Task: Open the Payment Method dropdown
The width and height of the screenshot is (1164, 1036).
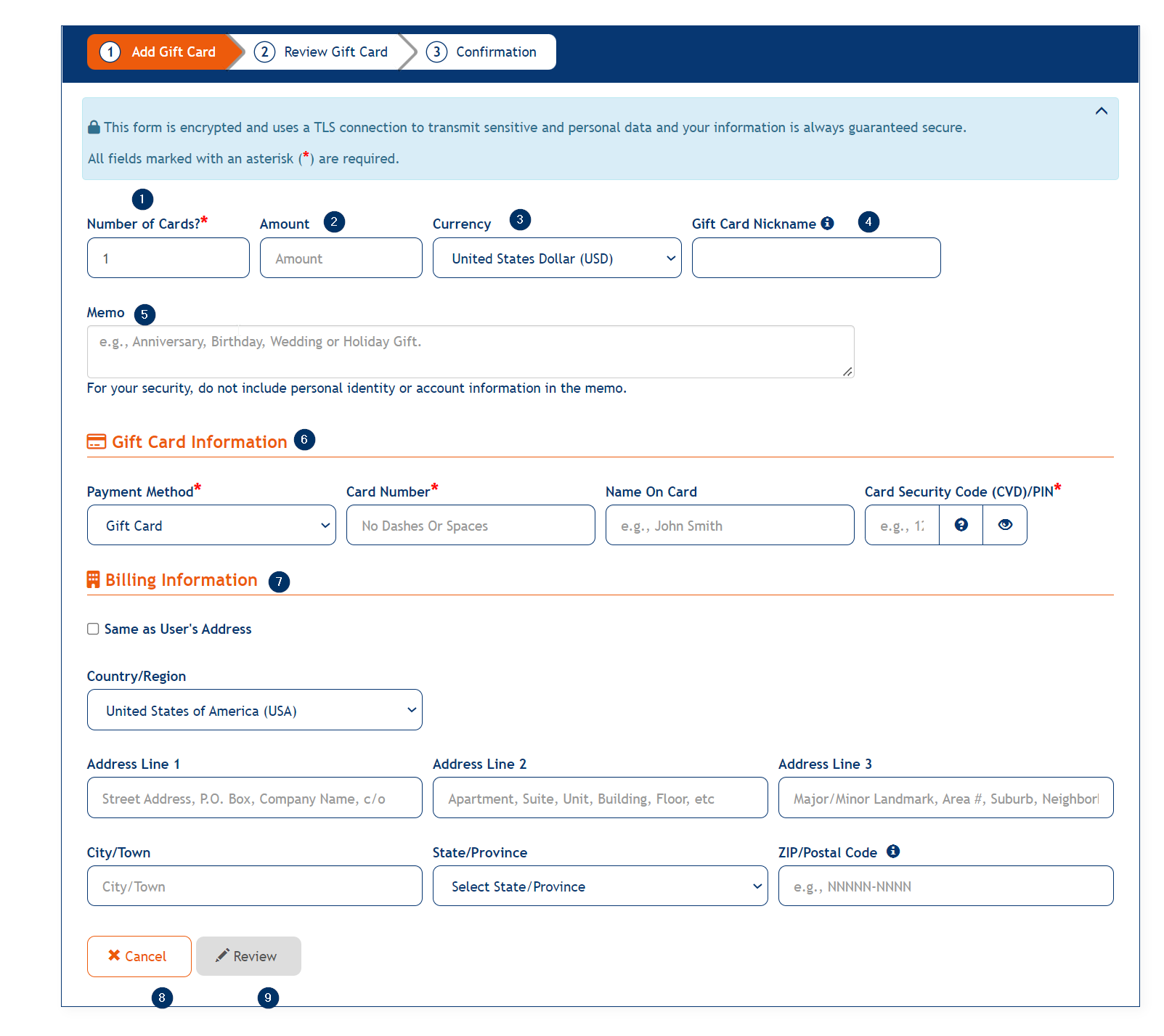Action: [x=211, y=526]
